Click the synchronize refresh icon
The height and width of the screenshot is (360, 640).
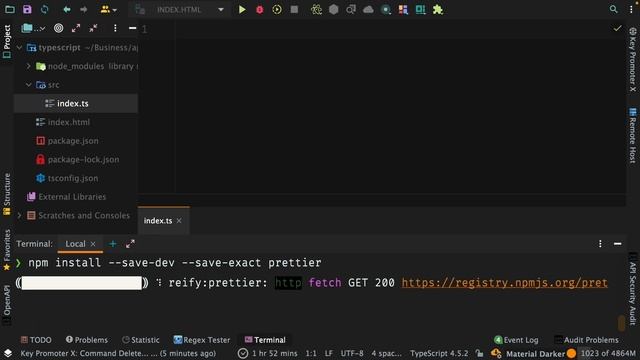tap(44, 9)
